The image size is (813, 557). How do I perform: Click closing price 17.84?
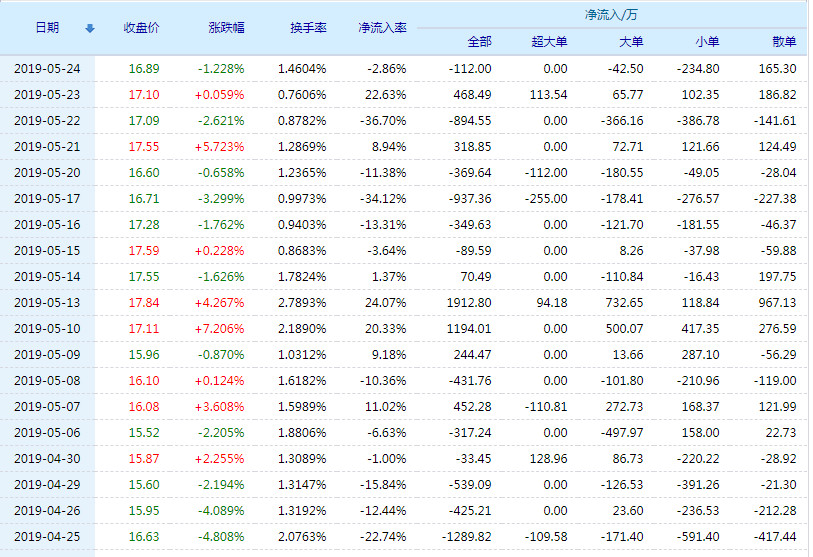click(144, 302)
